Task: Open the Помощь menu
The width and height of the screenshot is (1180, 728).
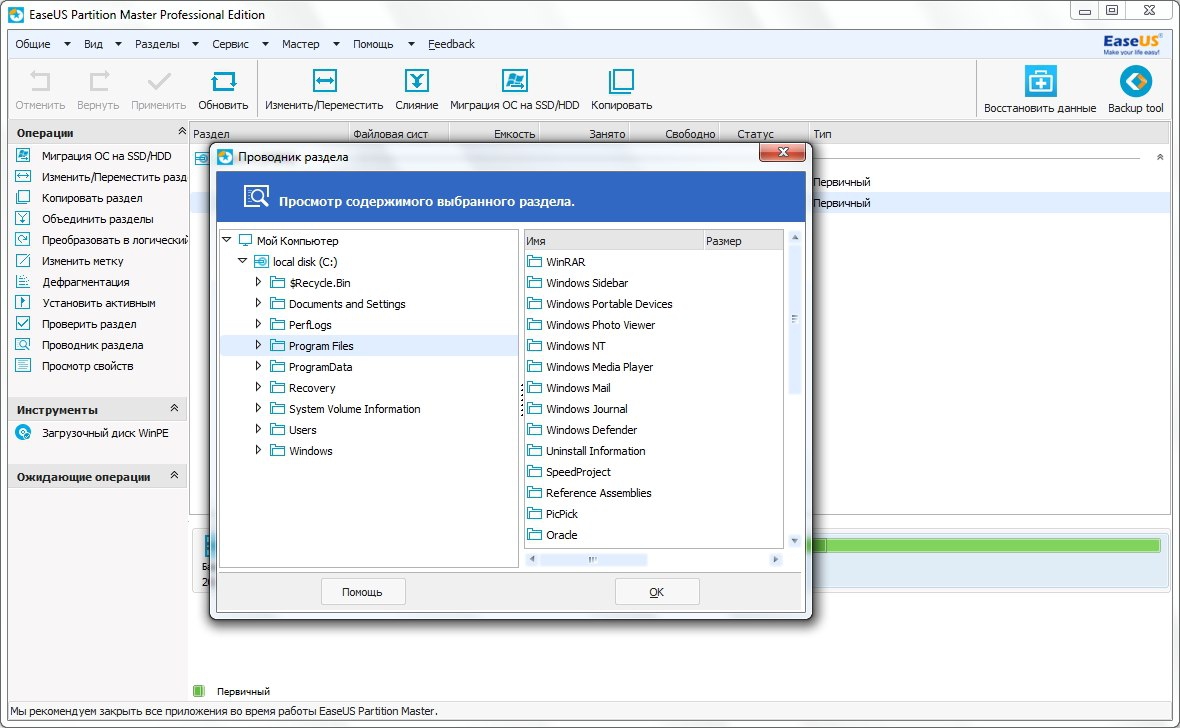Action: tap(384, 44)
